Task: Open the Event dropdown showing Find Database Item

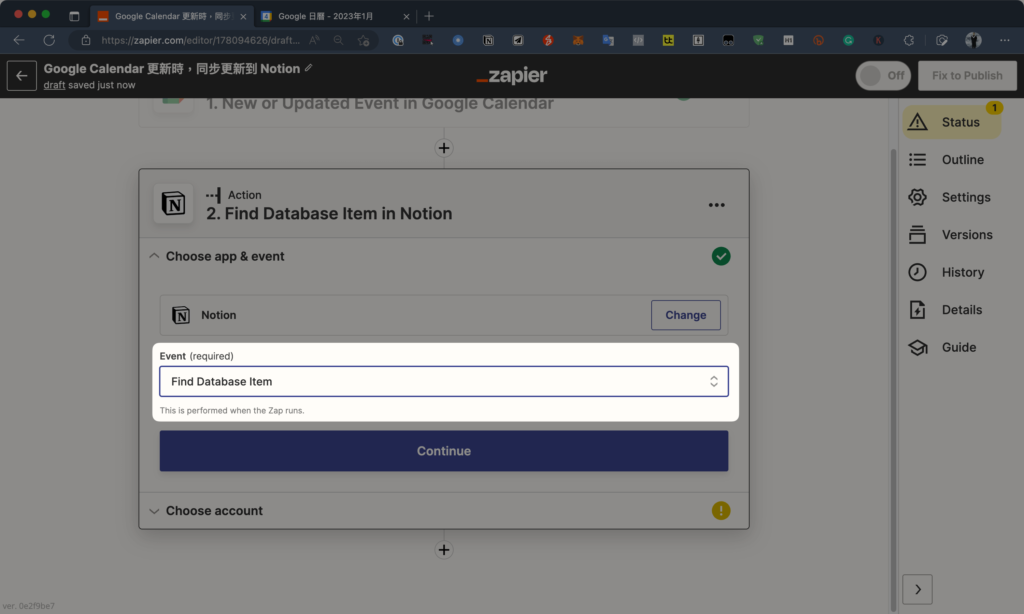Action: coord(444,381)
